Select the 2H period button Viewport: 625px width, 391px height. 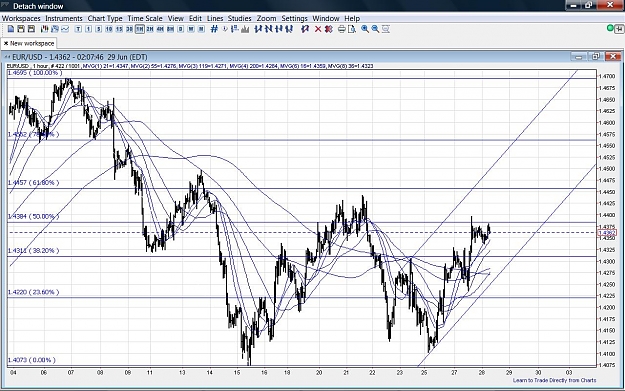150,29
